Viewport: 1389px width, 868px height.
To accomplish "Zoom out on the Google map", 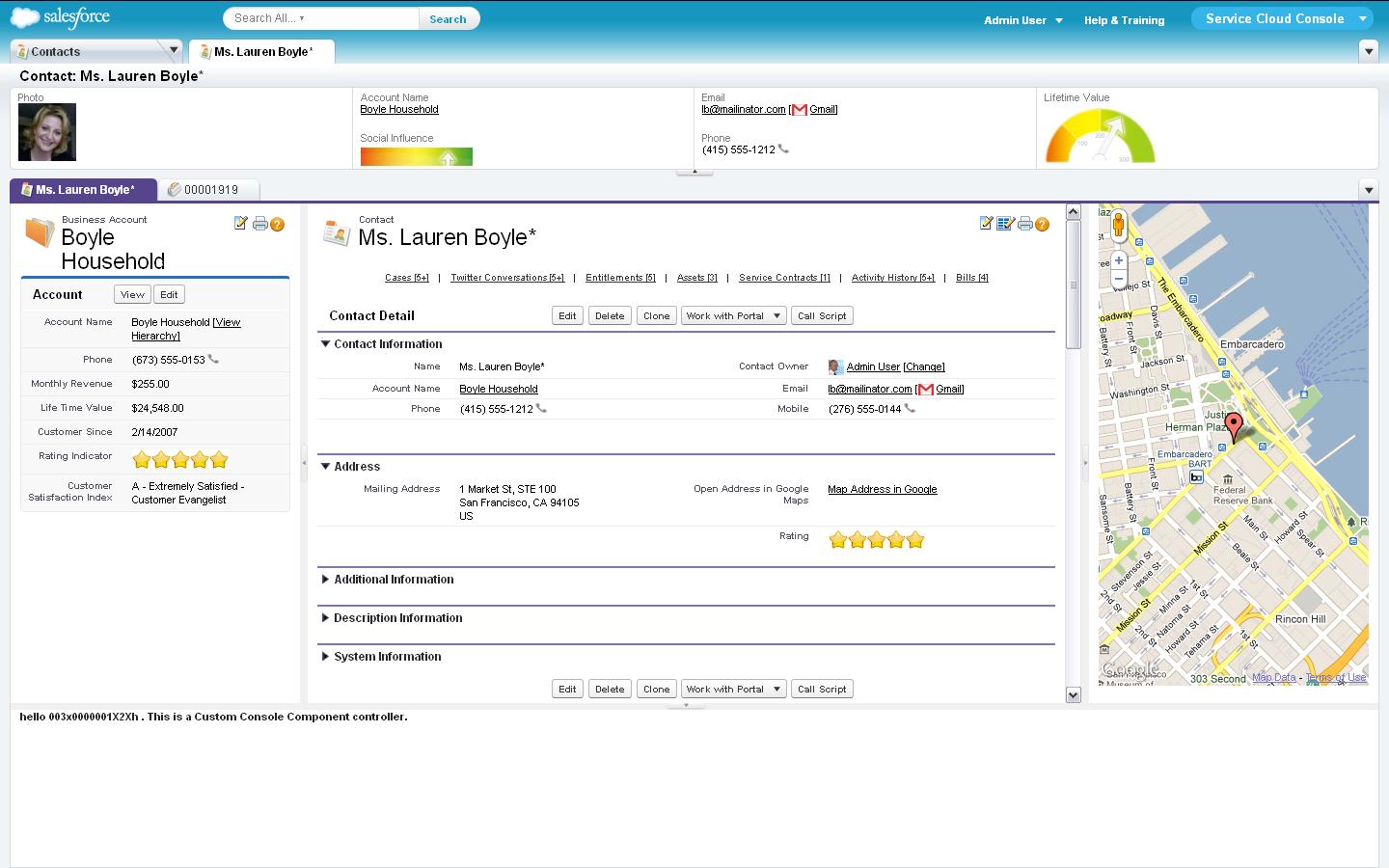I will [1118, 279].
